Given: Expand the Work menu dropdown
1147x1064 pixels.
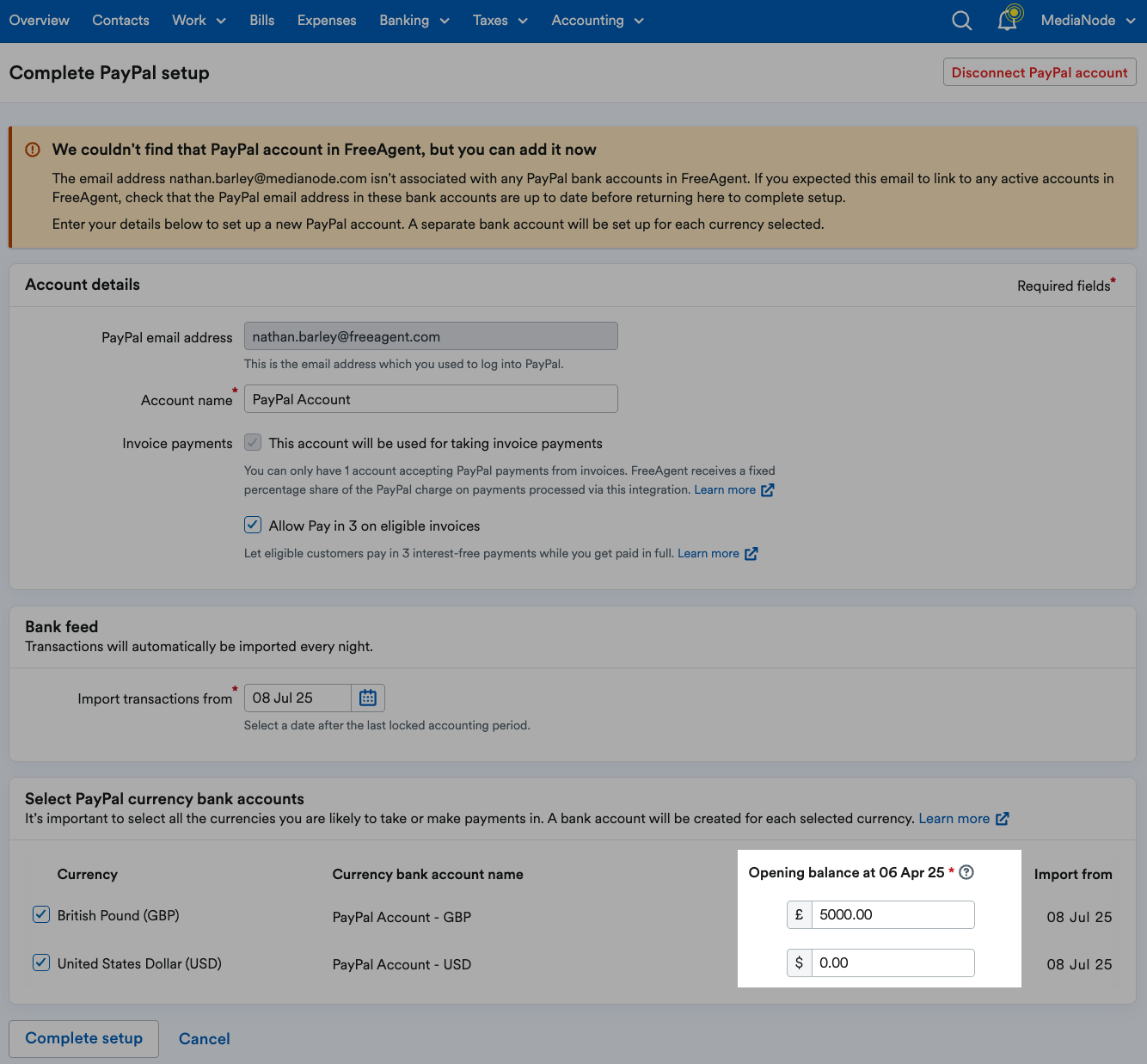Looking at the screenshot, I should pos(199,21).
